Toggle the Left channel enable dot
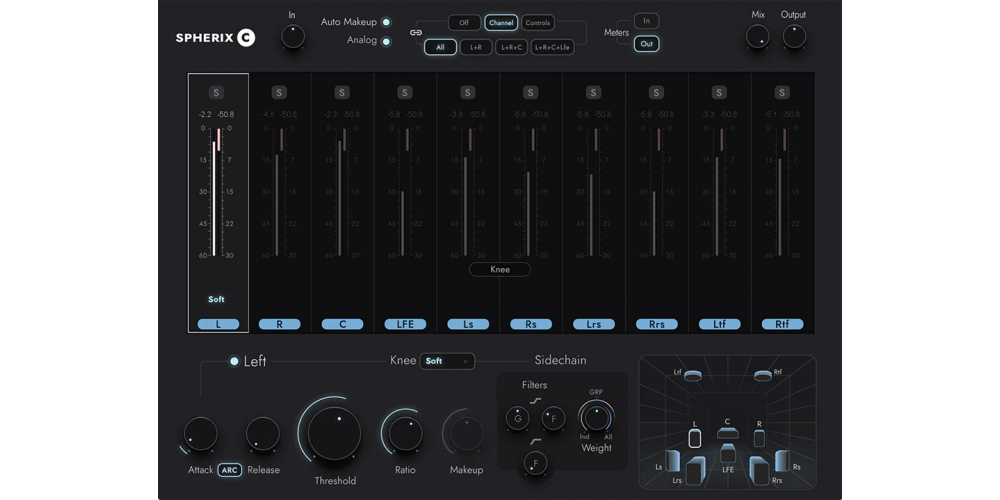 coord(234,362)
